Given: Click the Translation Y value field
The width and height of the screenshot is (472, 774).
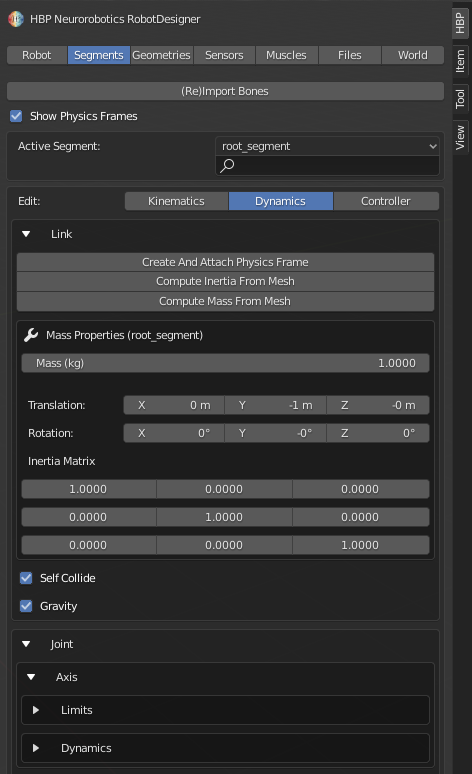Looking at the screenshot, I should click(275, 405).
